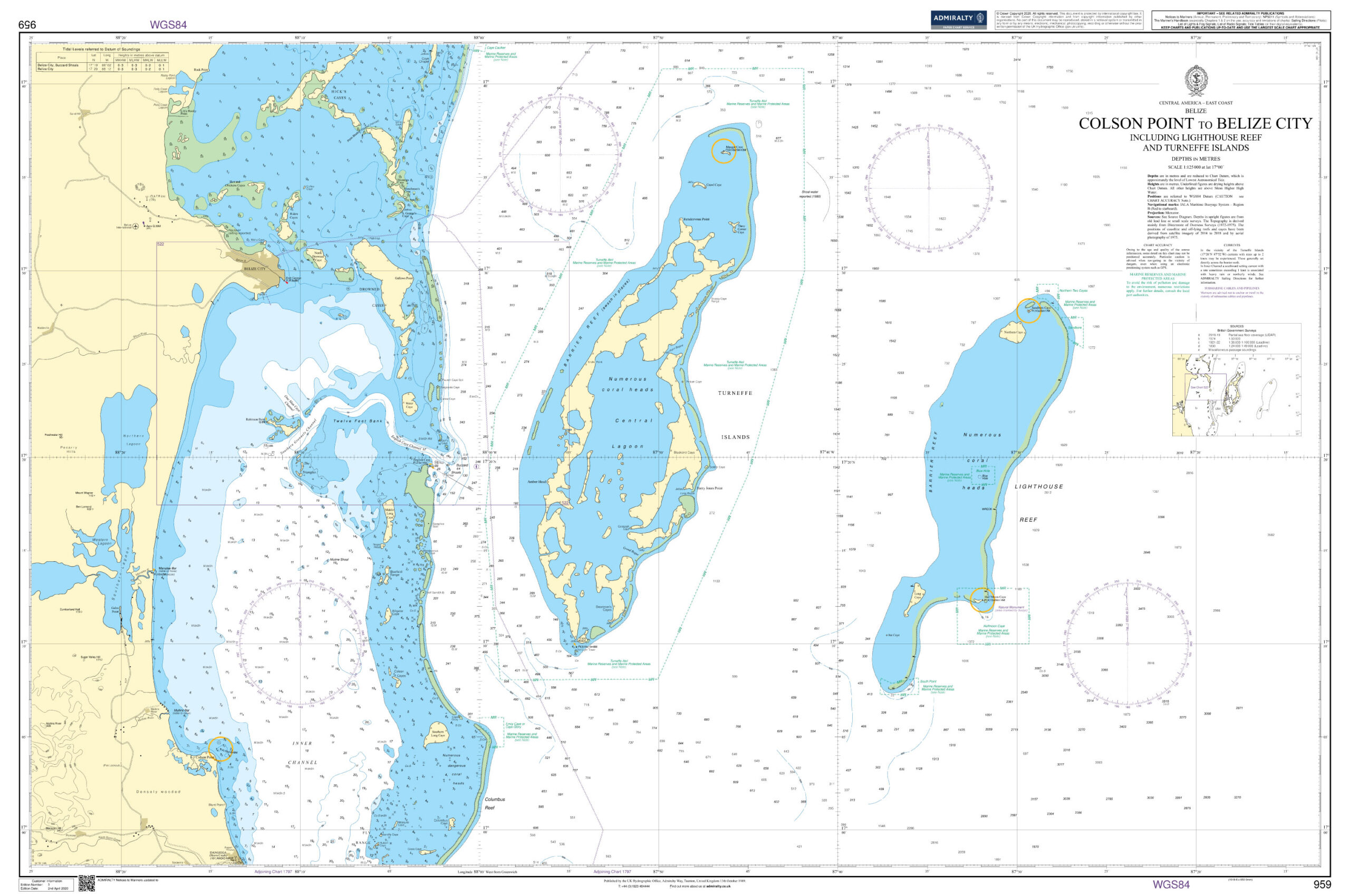This screenshot has height=896, width=1350.
Task: Click the orange circle at Half Moon Caye
Action: (982, 600)
